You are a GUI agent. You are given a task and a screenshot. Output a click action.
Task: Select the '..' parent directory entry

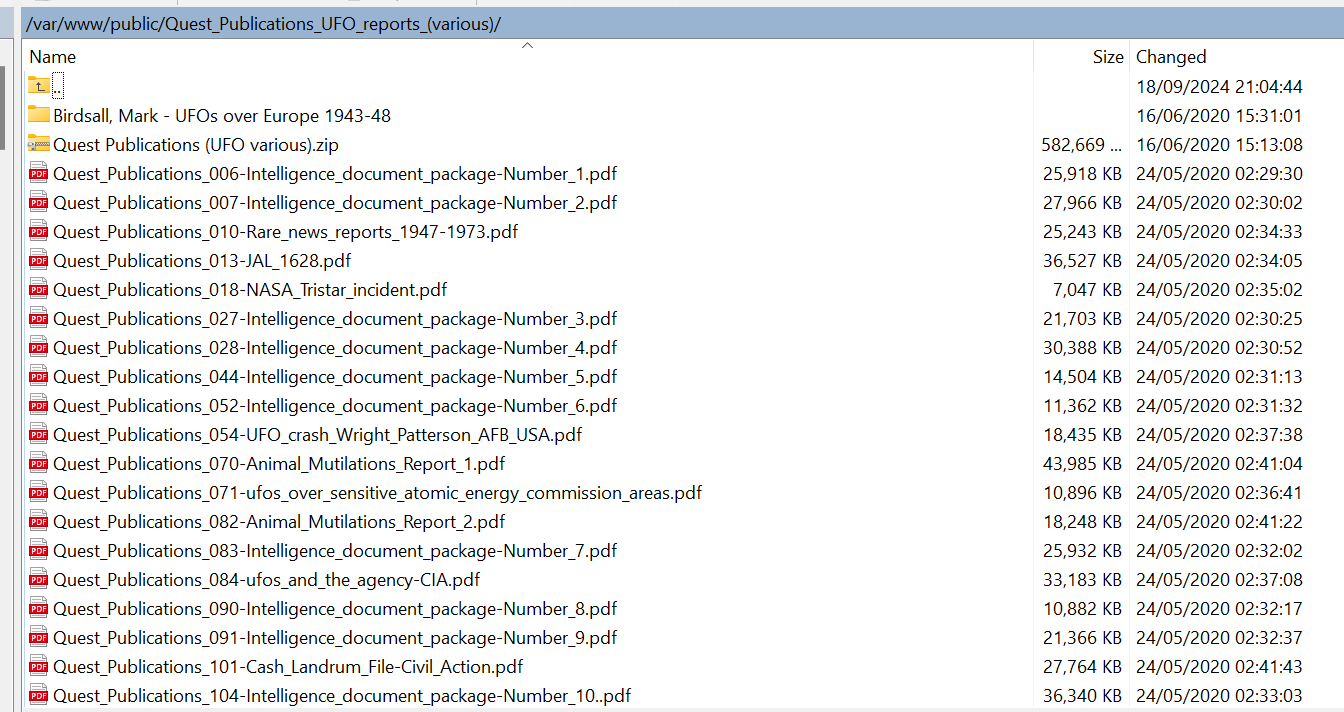pyautogui.click(x=58, y=87)
